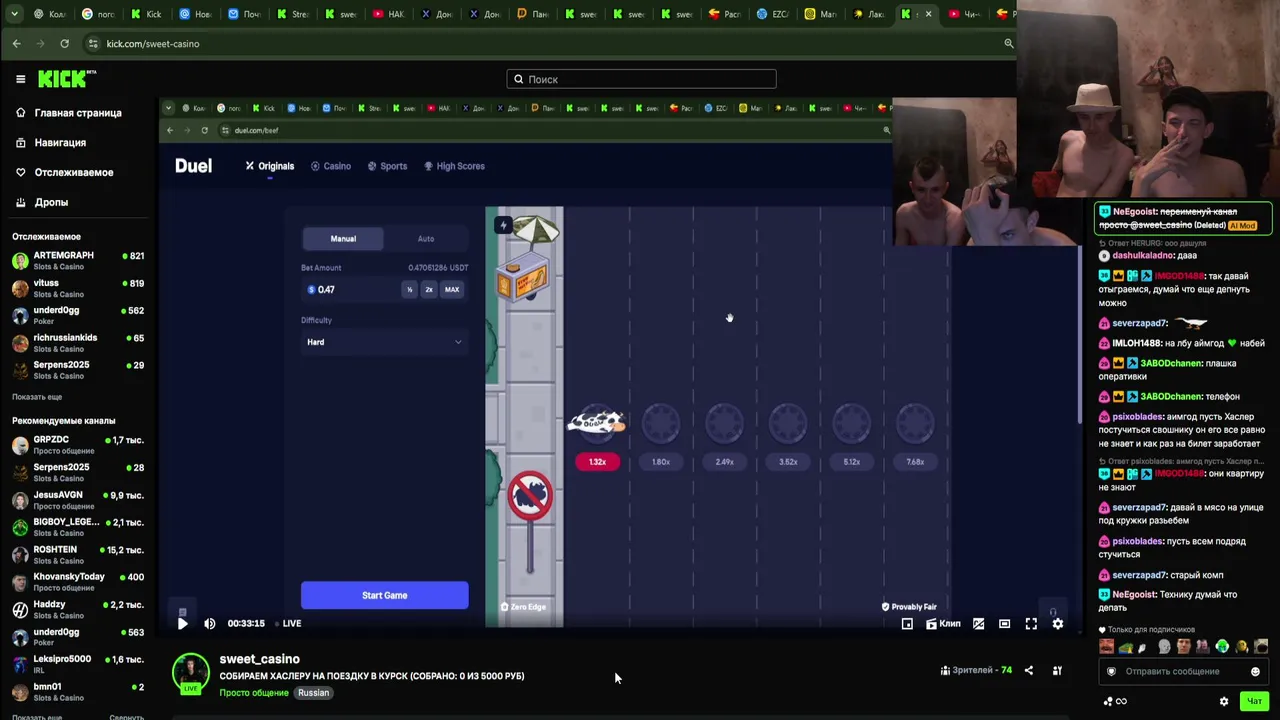Close the active Kick browser tab
1280x720 pixels.
(x=928, y=14)
